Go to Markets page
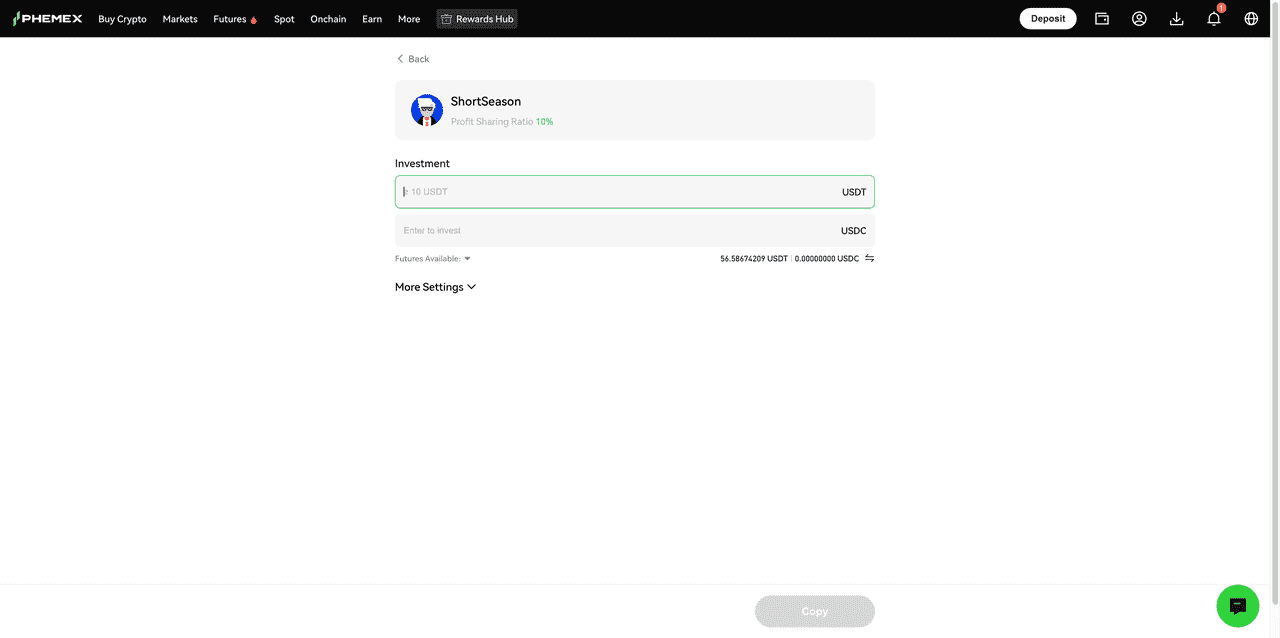The image size is (1280, 638). pos(180,19)
